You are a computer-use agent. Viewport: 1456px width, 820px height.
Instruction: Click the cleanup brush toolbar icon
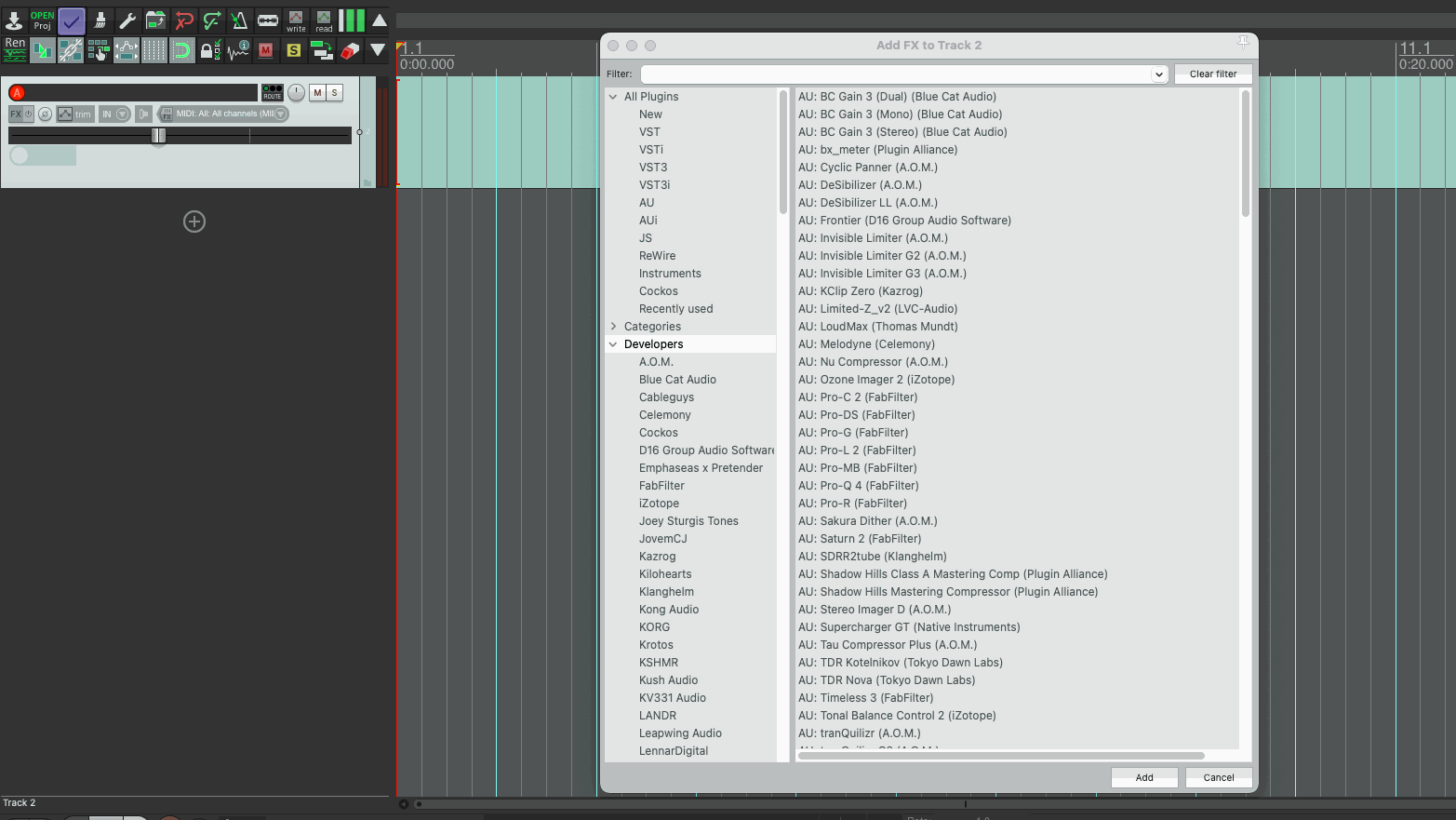[x=100, y=20]
